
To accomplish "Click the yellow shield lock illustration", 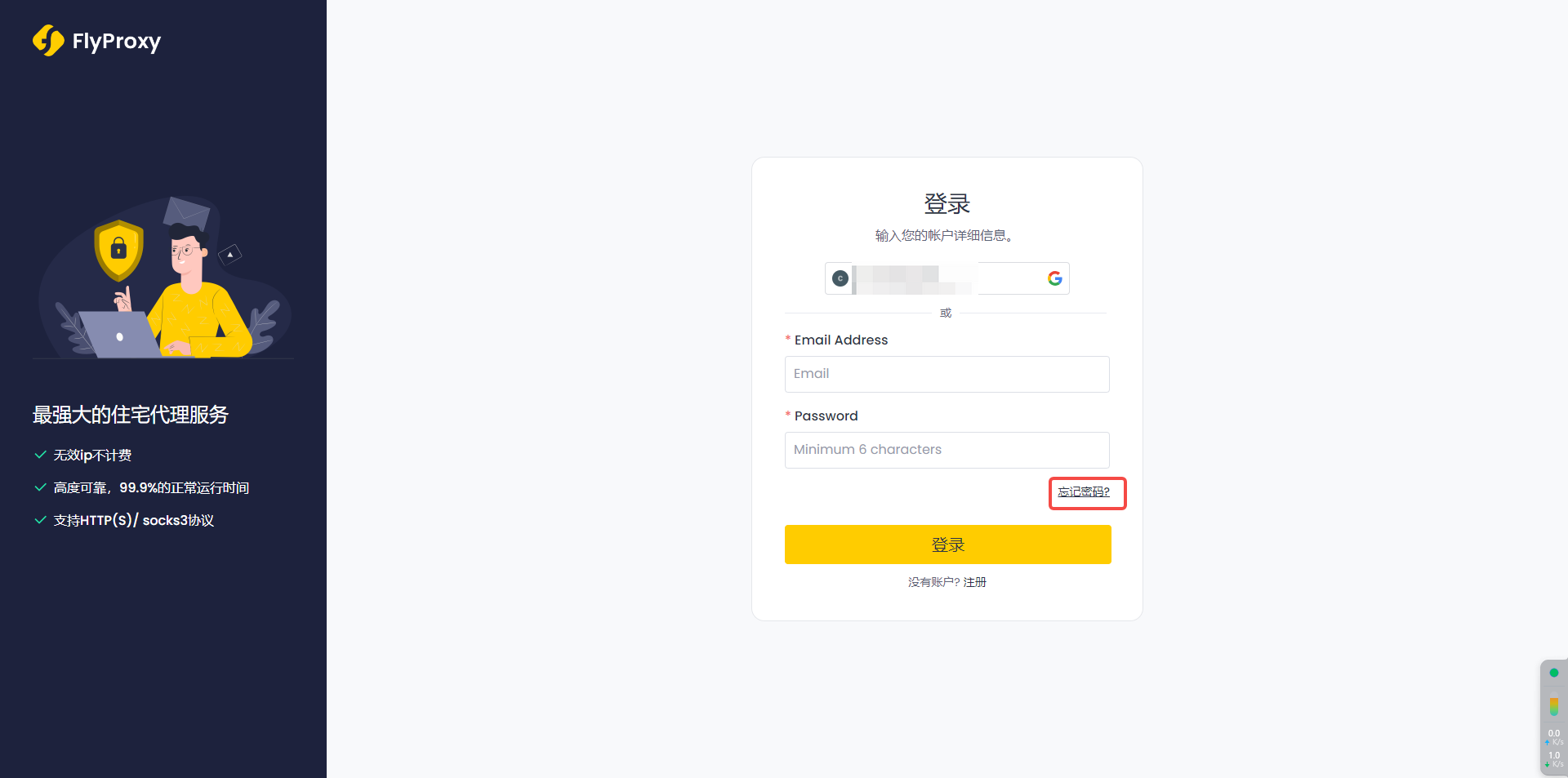I will [118, 250].
